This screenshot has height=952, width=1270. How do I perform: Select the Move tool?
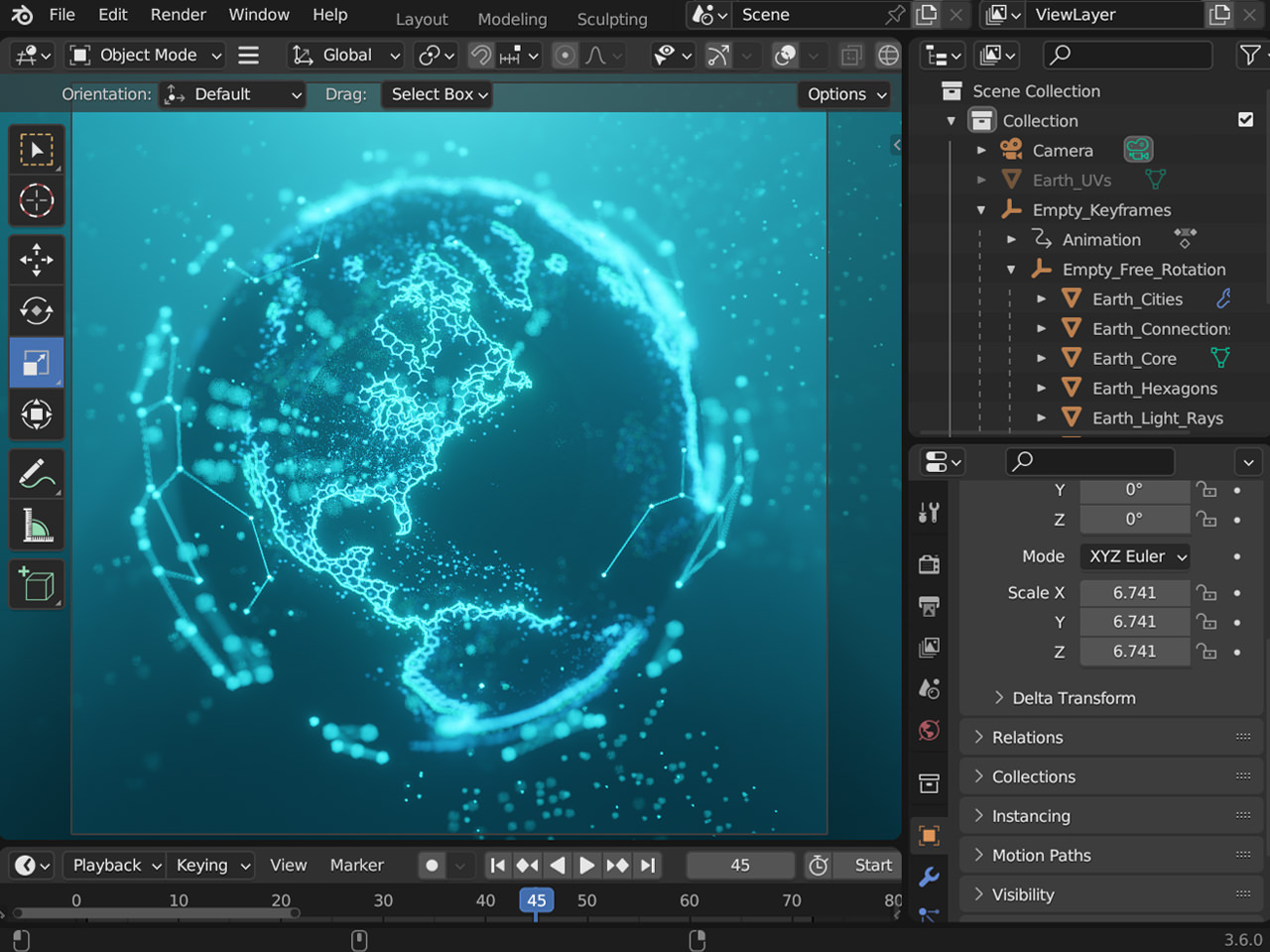[37, 260]
